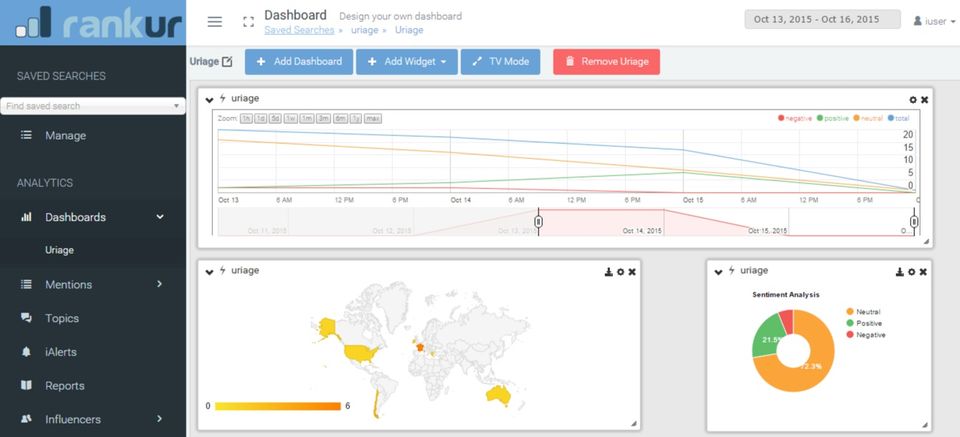Open settings gear on line chart widget
The width and height of the screenshot is (960, 437).
[913, 100]
